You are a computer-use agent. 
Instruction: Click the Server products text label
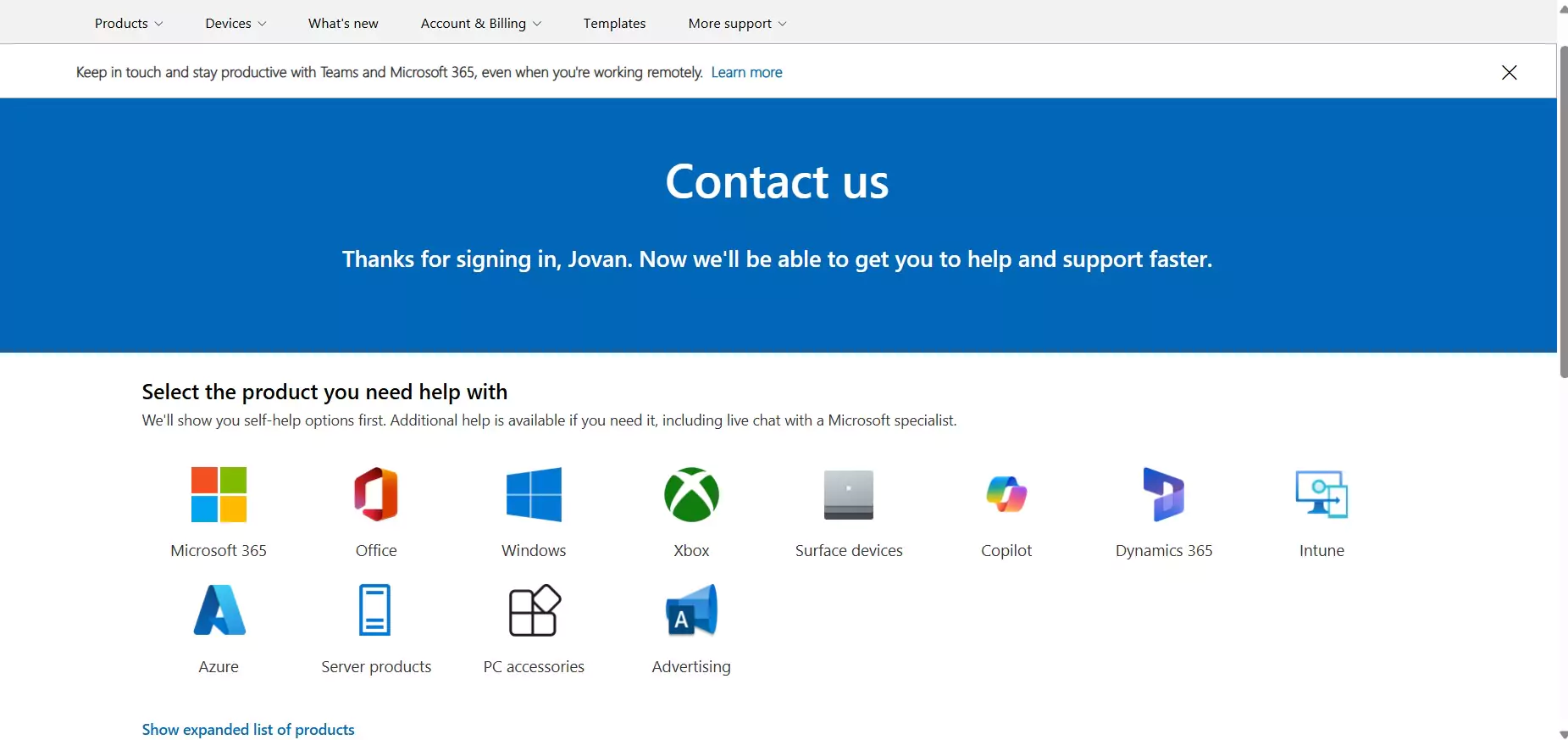376,667
